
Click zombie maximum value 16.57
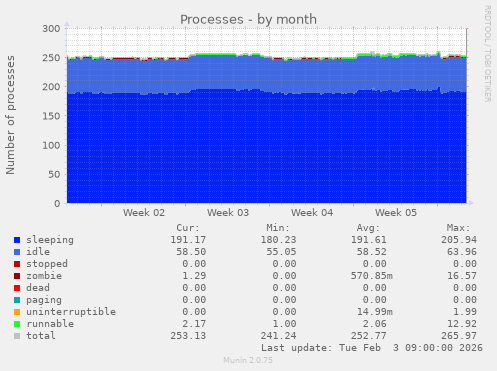click(462, 276)
